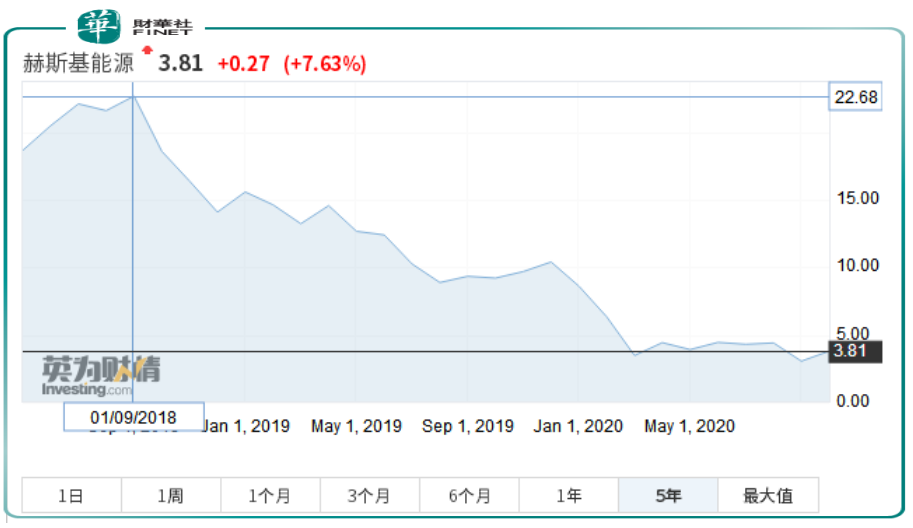Click the 10.00 price axis label
This screenshot has height=528, width=913.
[857, 265]
